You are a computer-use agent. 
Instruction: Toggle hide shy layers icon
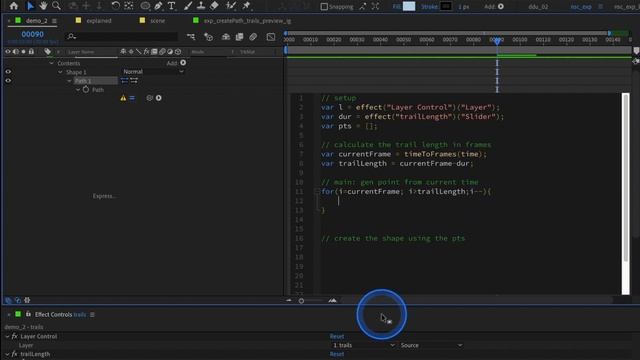pos(226,37)
